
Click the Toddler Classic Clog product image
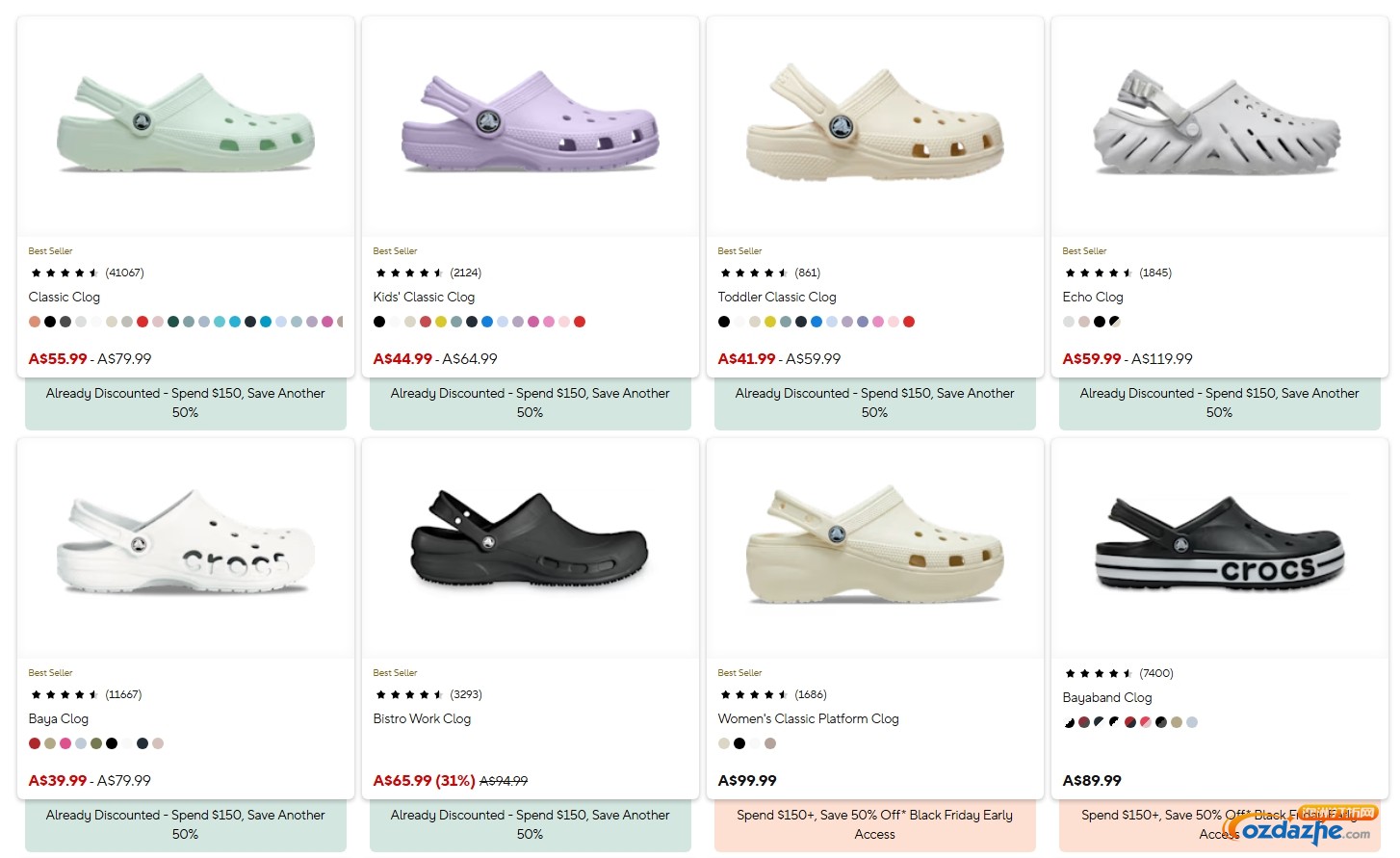[x=874, y=125]
